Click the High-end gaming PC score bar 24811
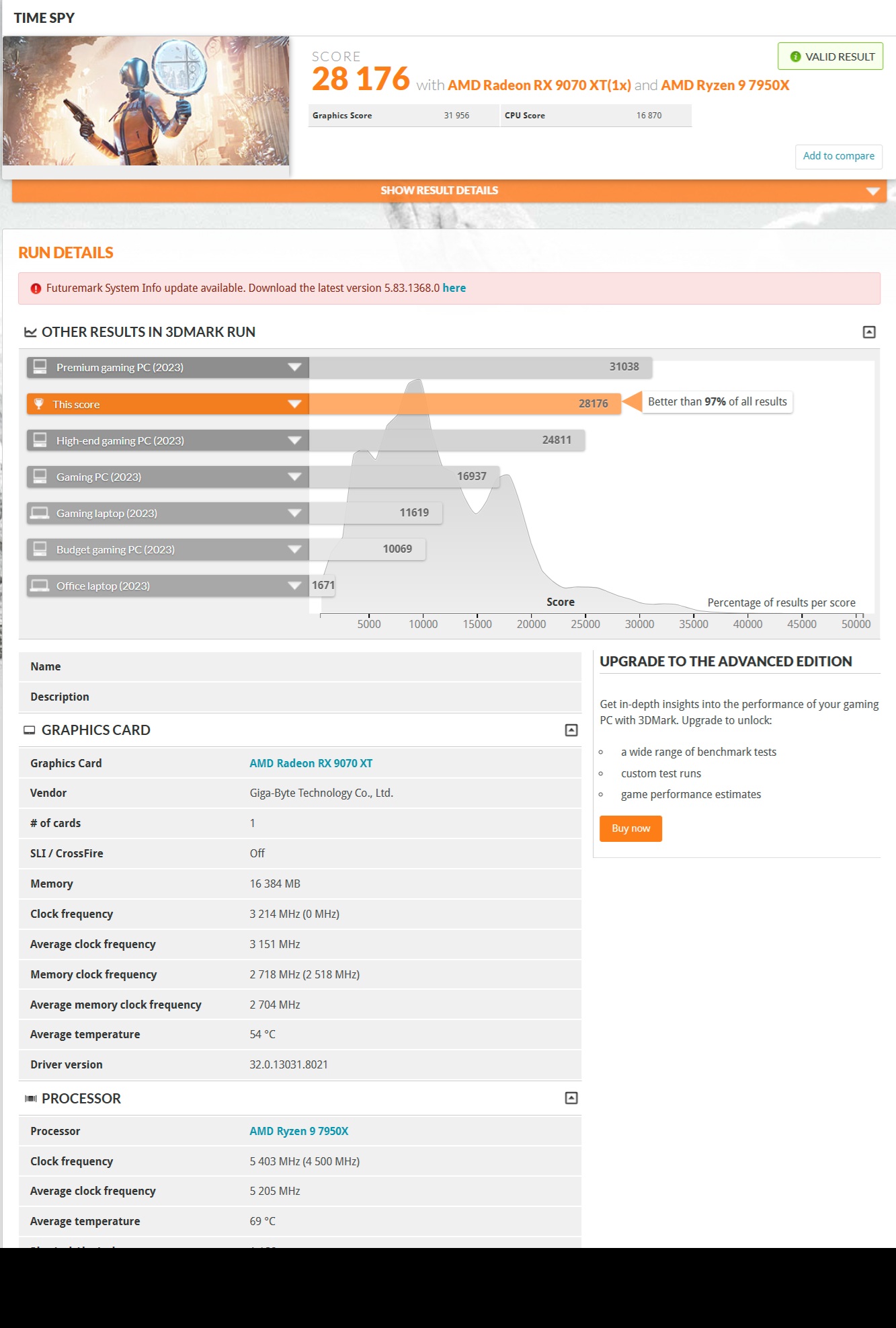Screen dimensions: 896x1328 coord(447,440)
